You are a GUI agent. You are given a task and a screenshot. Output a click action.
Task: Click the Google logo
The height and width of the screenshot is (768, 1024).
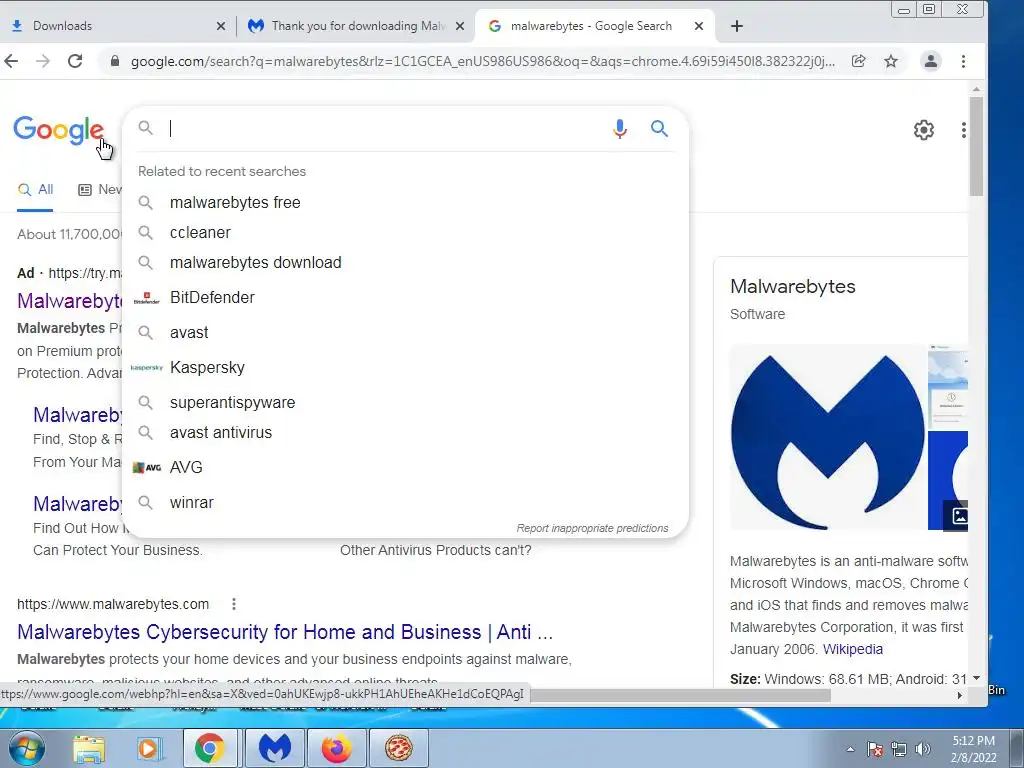click(x=59, y=131)
